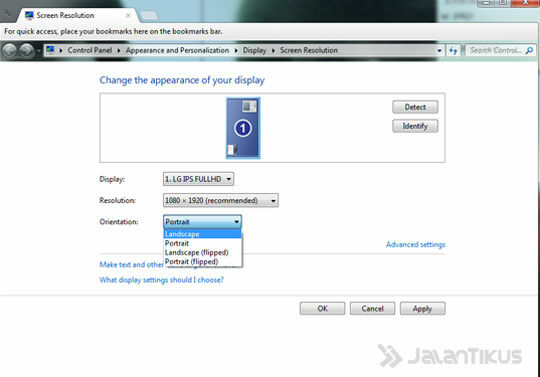
Task: Confirm with the OK button
Action: 322,308
